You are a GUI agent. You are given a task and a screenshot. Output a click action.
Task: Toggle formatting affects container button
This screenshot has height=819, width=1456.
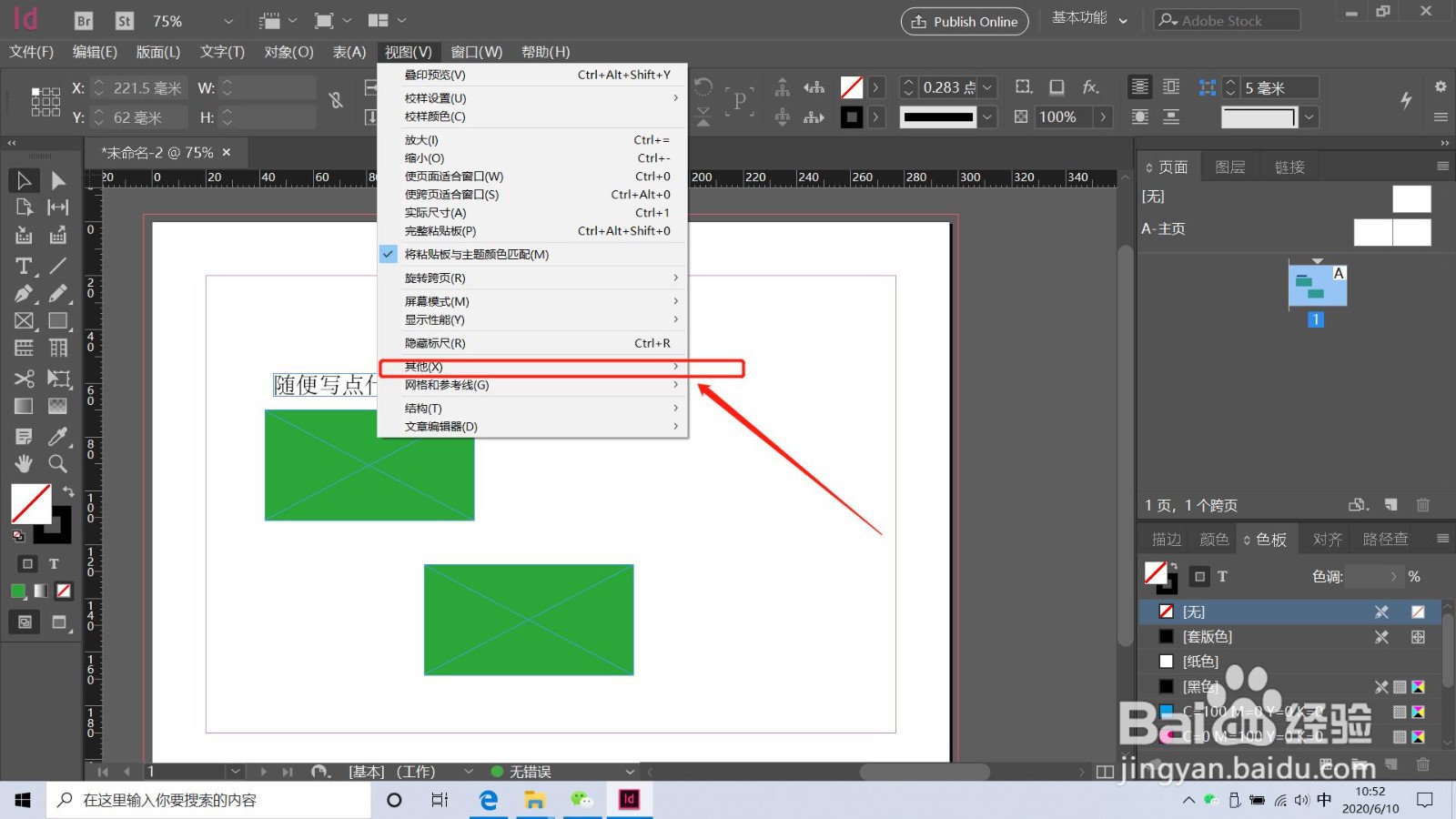coord(27,563)
